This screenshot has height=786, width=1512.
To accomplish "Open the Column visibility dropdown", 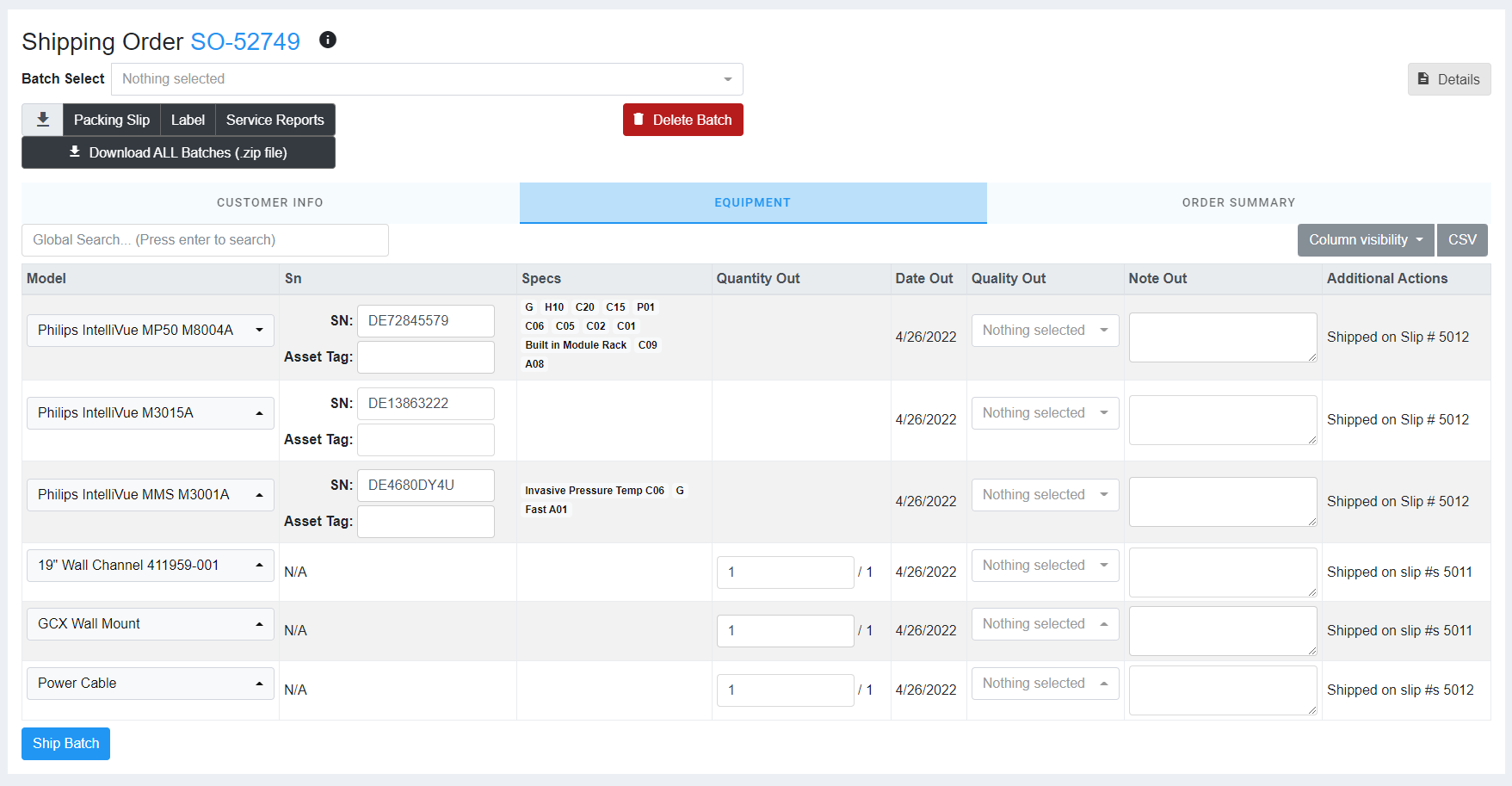I will pos(1366,240).
